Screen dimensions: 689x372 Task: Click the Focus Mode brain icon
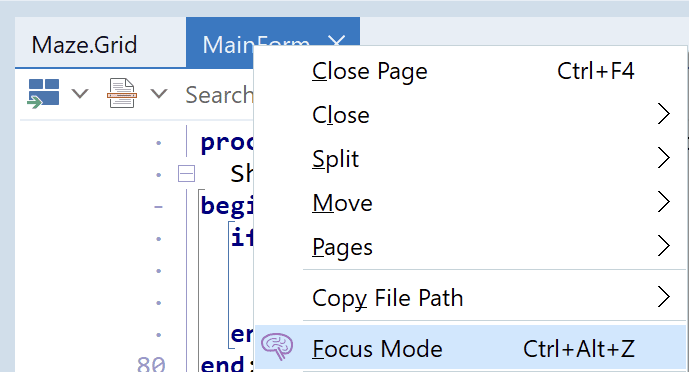(x=277, y=347)
